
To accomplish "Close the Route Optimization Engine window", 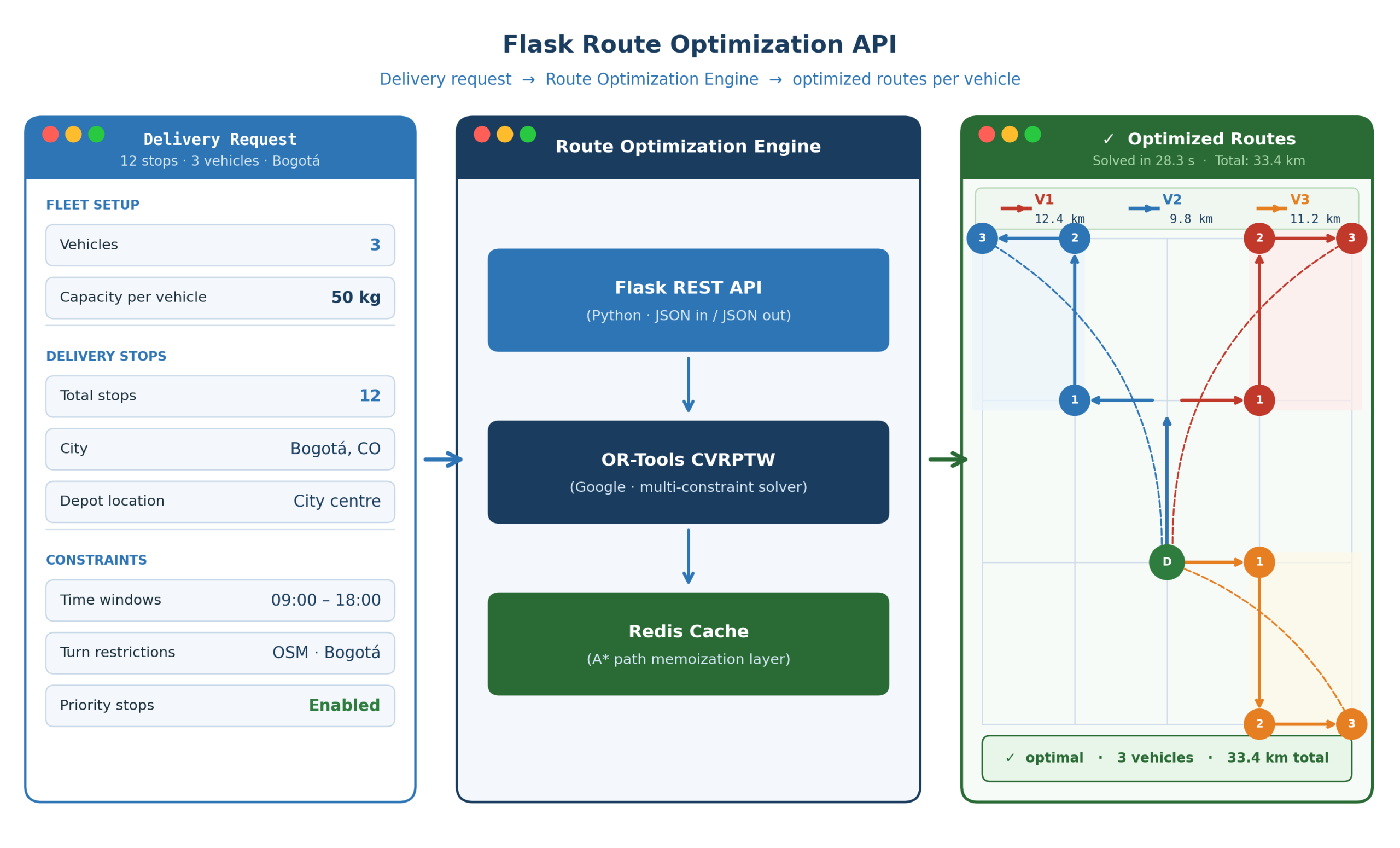I will click(x=482, y=134).
